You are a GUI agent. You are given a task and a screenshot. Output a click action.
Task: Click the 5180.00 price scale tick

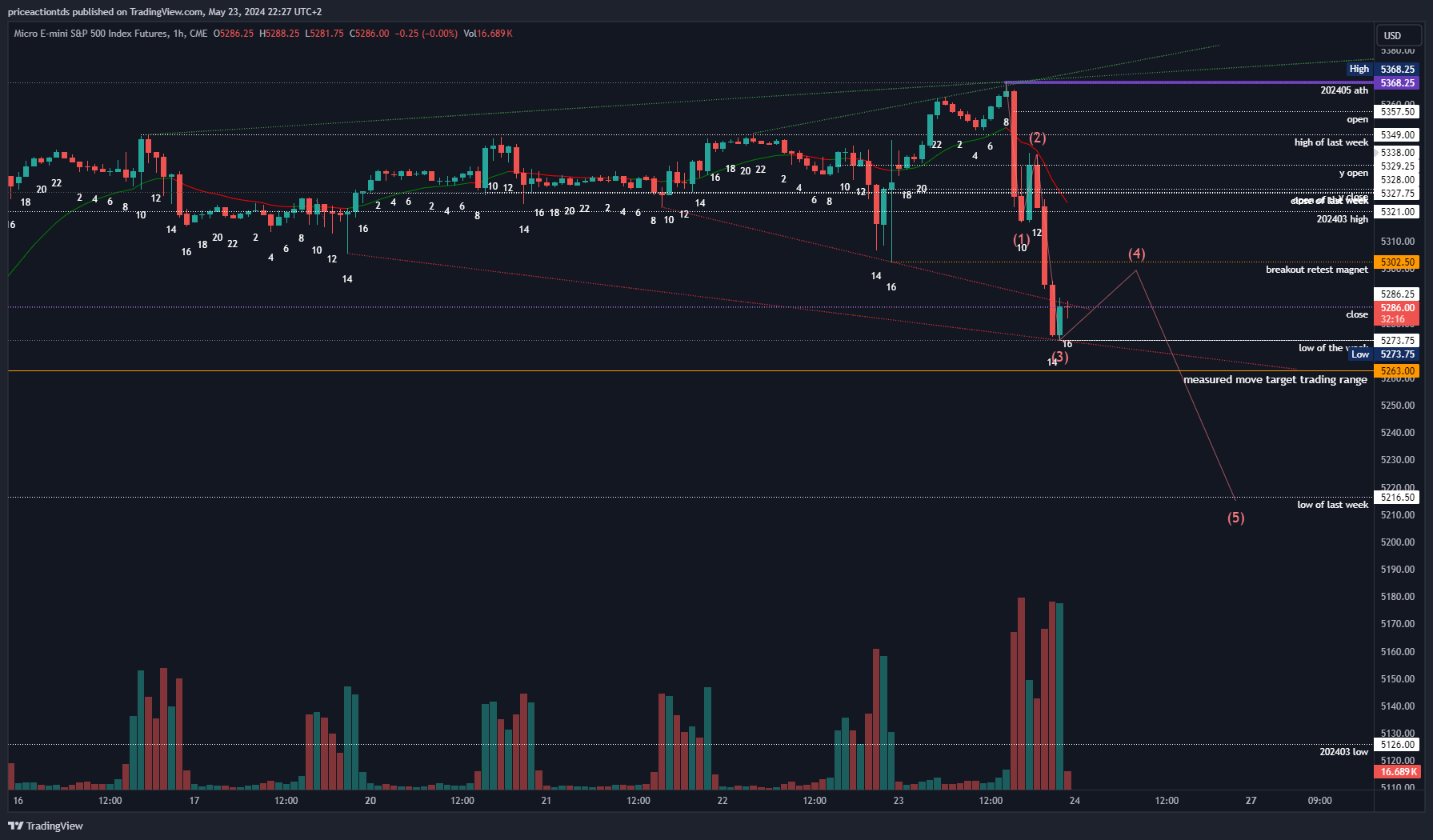[x=1398, y=597]
